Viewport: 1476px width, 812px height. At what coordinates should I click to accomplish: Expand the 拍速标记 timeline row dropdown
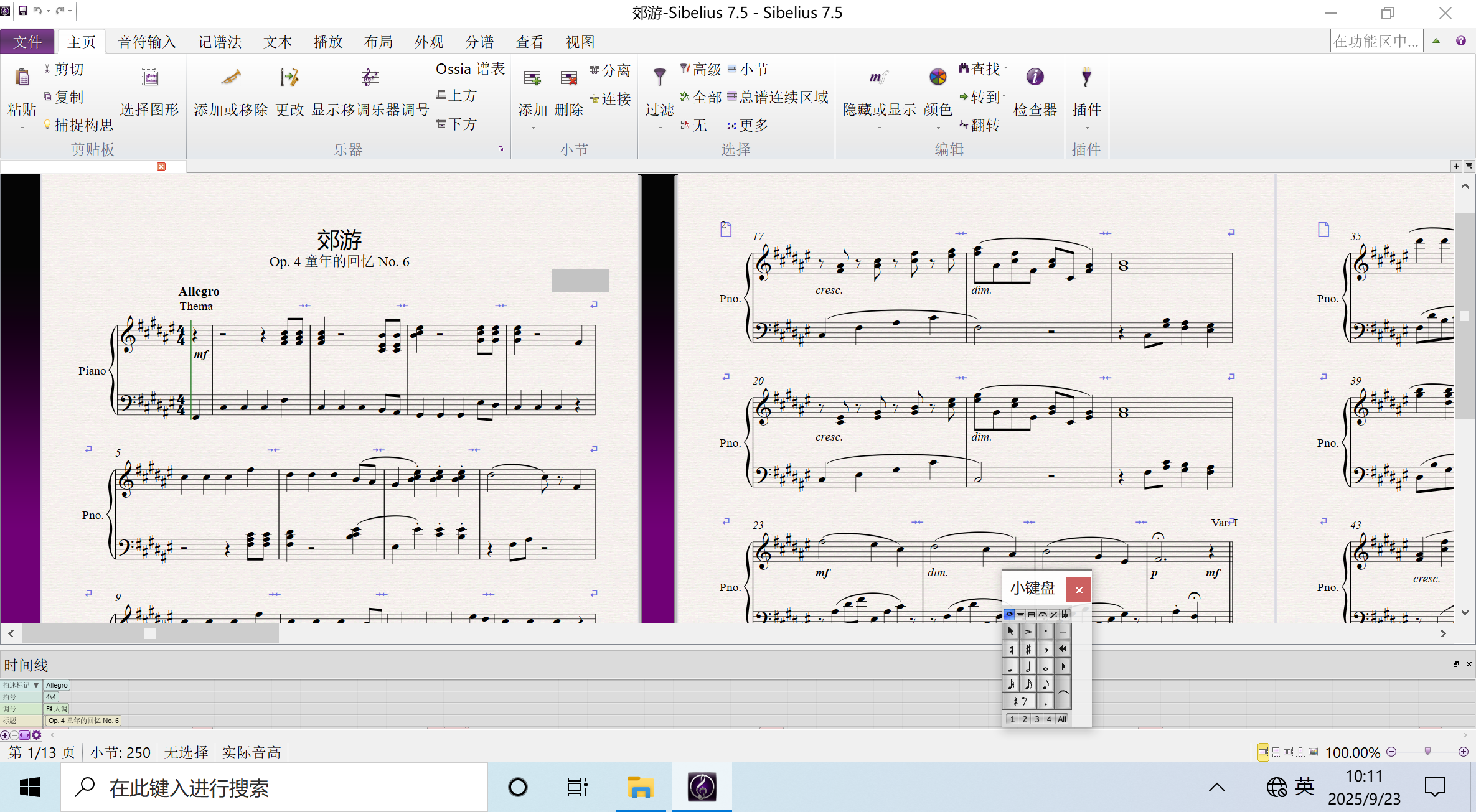coord(36,685)
